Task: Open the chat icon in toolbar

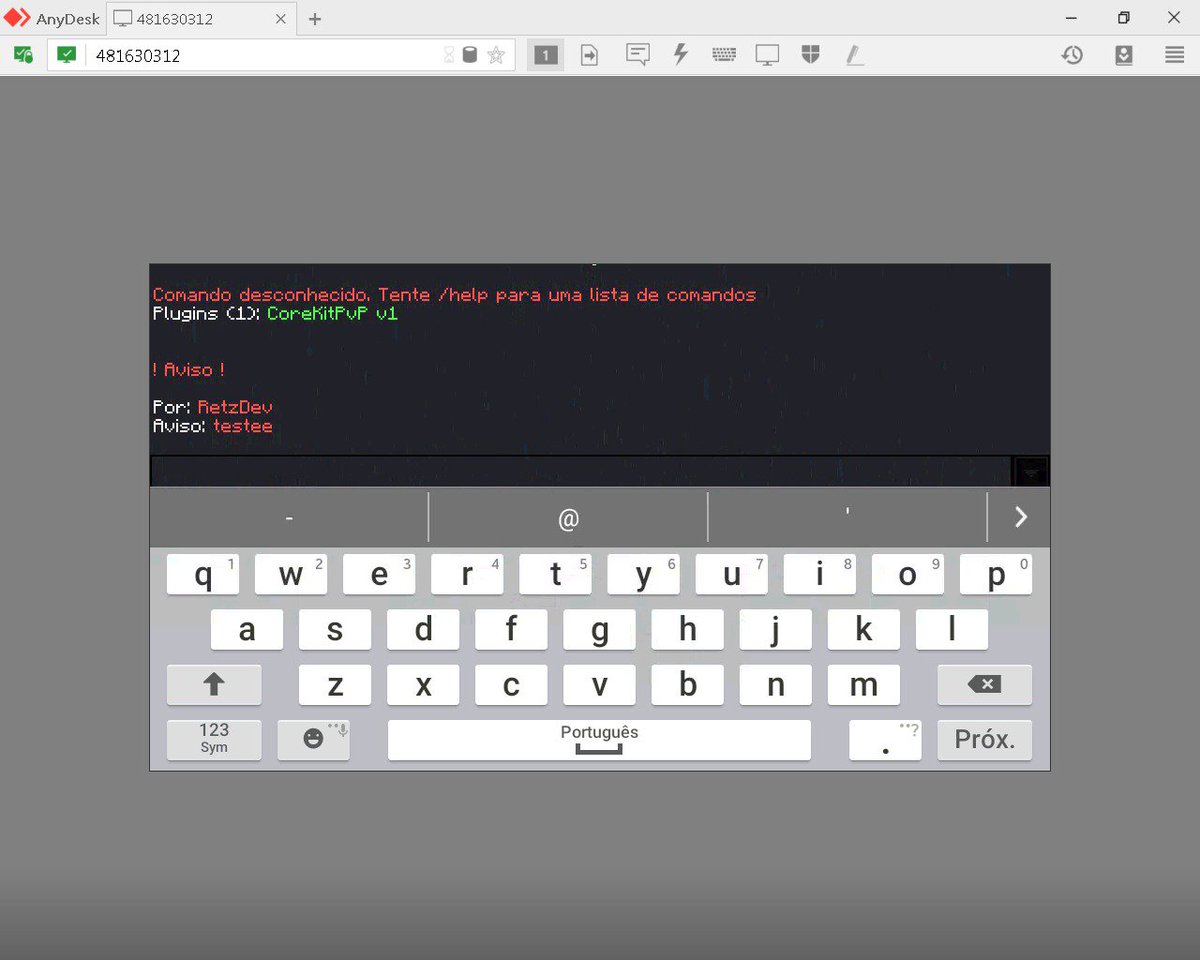Action: click(637, 55)
